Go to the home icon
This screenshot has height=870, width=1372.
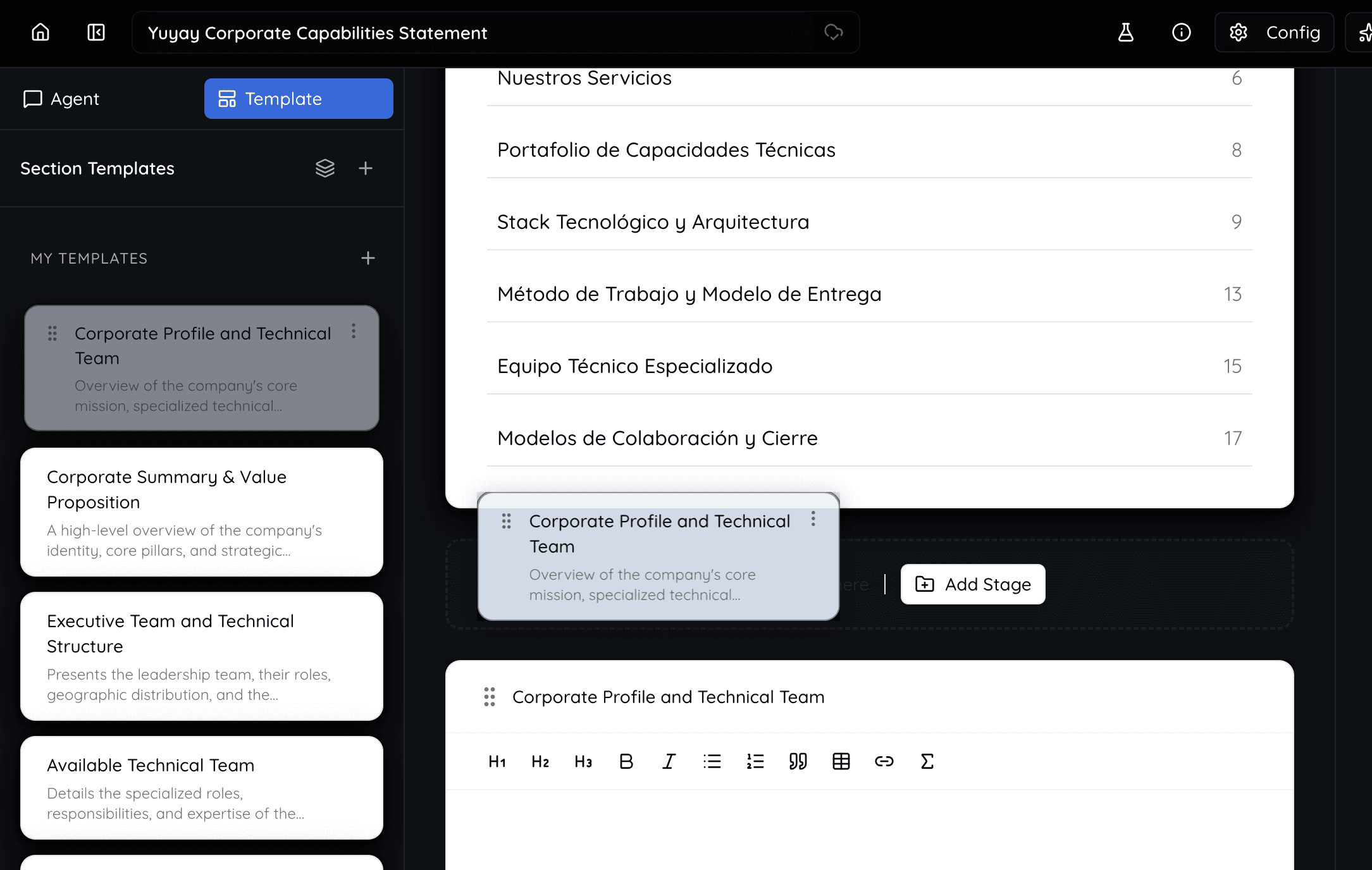[x=40, y=32]
